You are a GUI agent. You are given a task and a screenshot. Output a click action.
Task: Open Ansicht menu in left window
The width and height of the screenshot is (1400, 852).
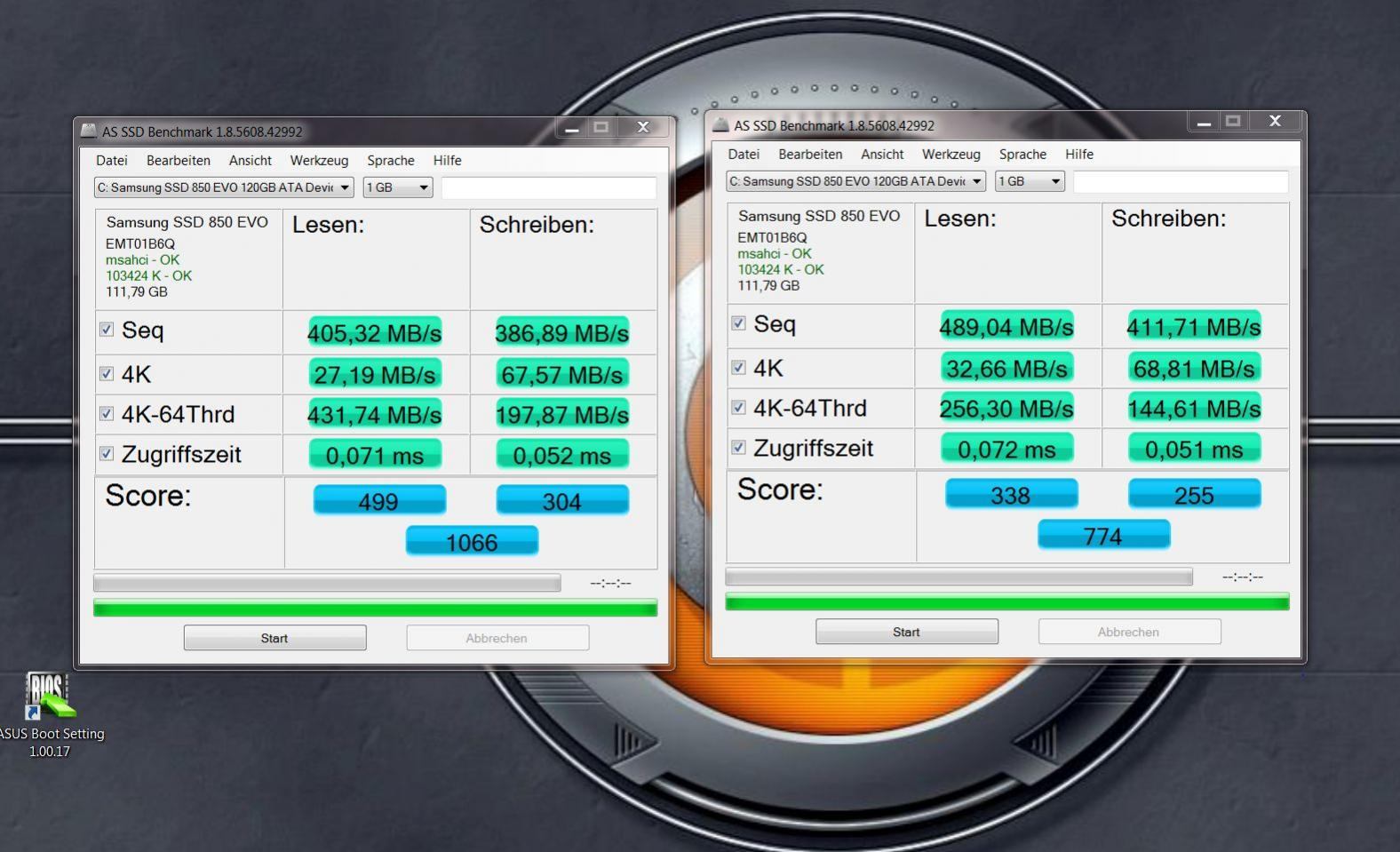click(x=251, y=161)
